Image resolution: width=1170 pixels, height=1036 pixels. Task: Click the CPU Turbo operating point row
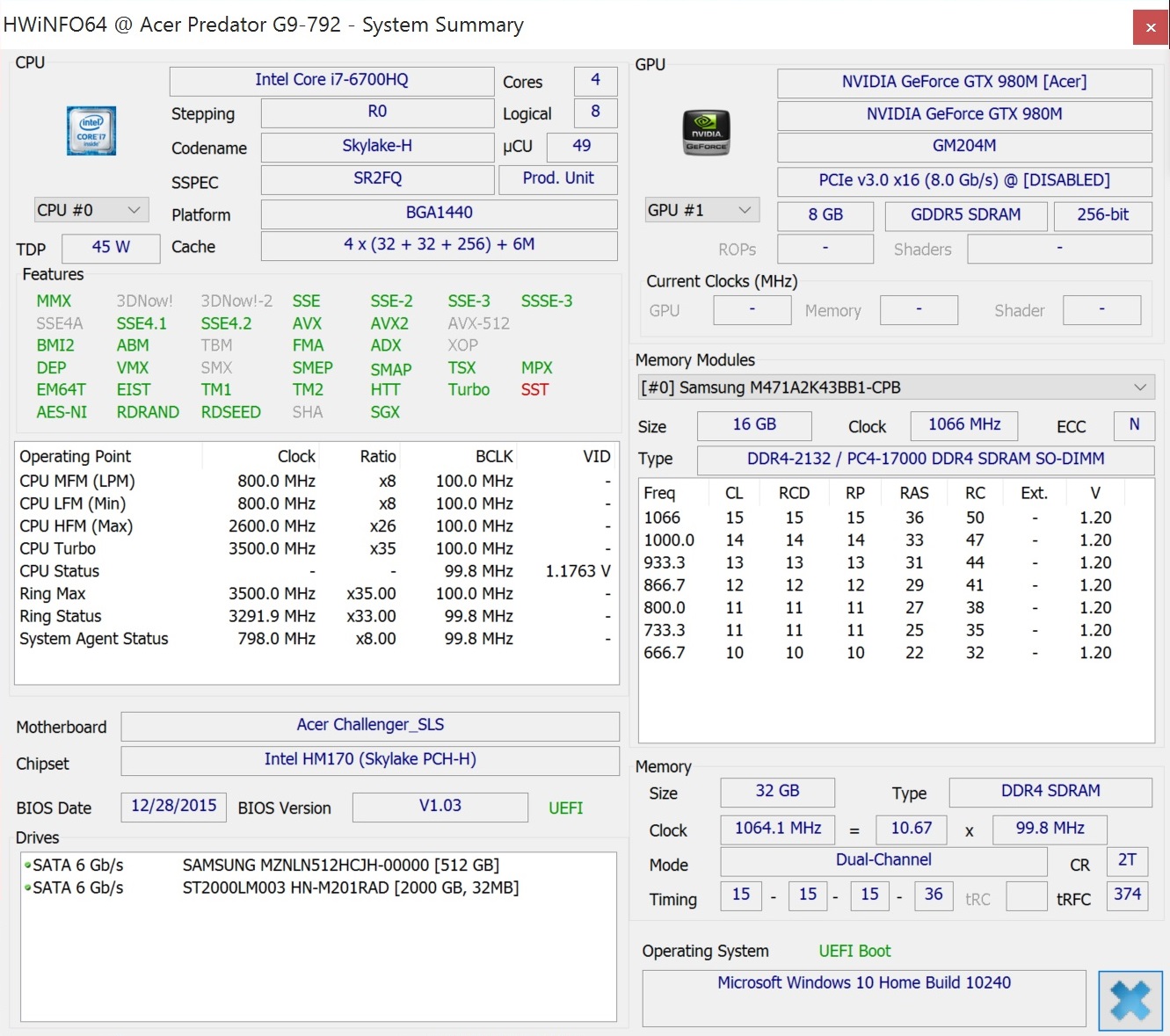click(316, 548)
